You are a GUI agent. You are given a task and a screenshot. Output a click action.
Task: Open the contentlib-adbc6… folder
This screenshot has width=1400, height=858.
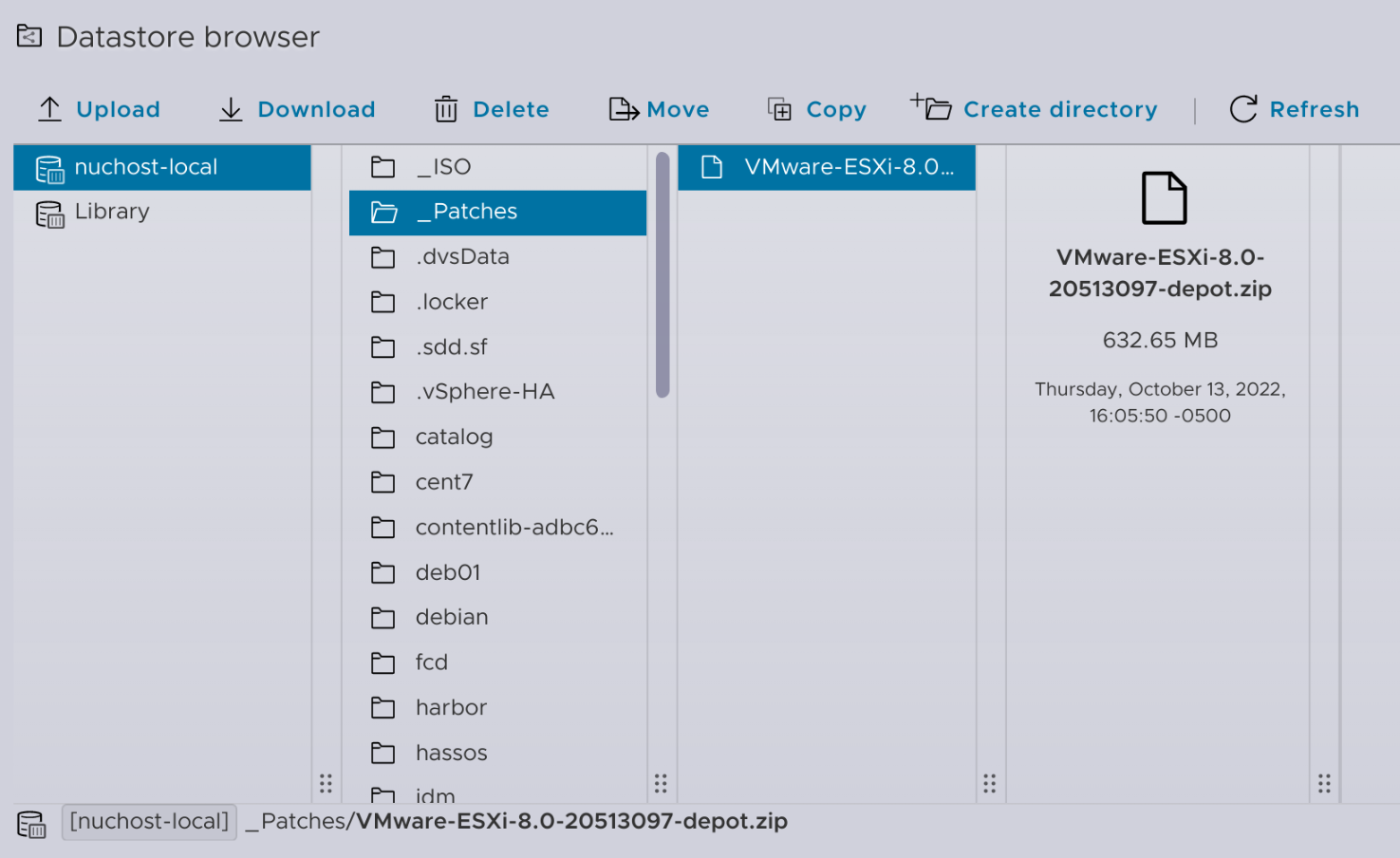(x=497, y=528)
